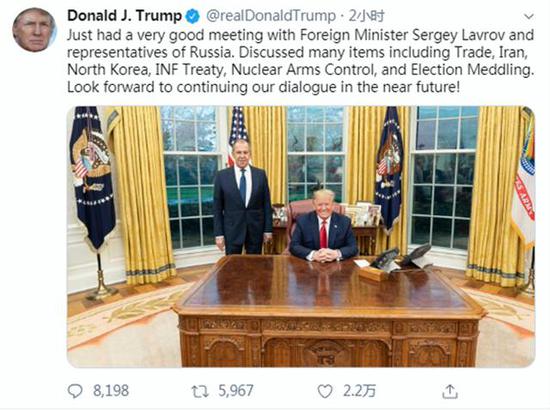Click the standing man in the photo
The height and width of the screenshot is (410, 550).
(x=242, y=197)
